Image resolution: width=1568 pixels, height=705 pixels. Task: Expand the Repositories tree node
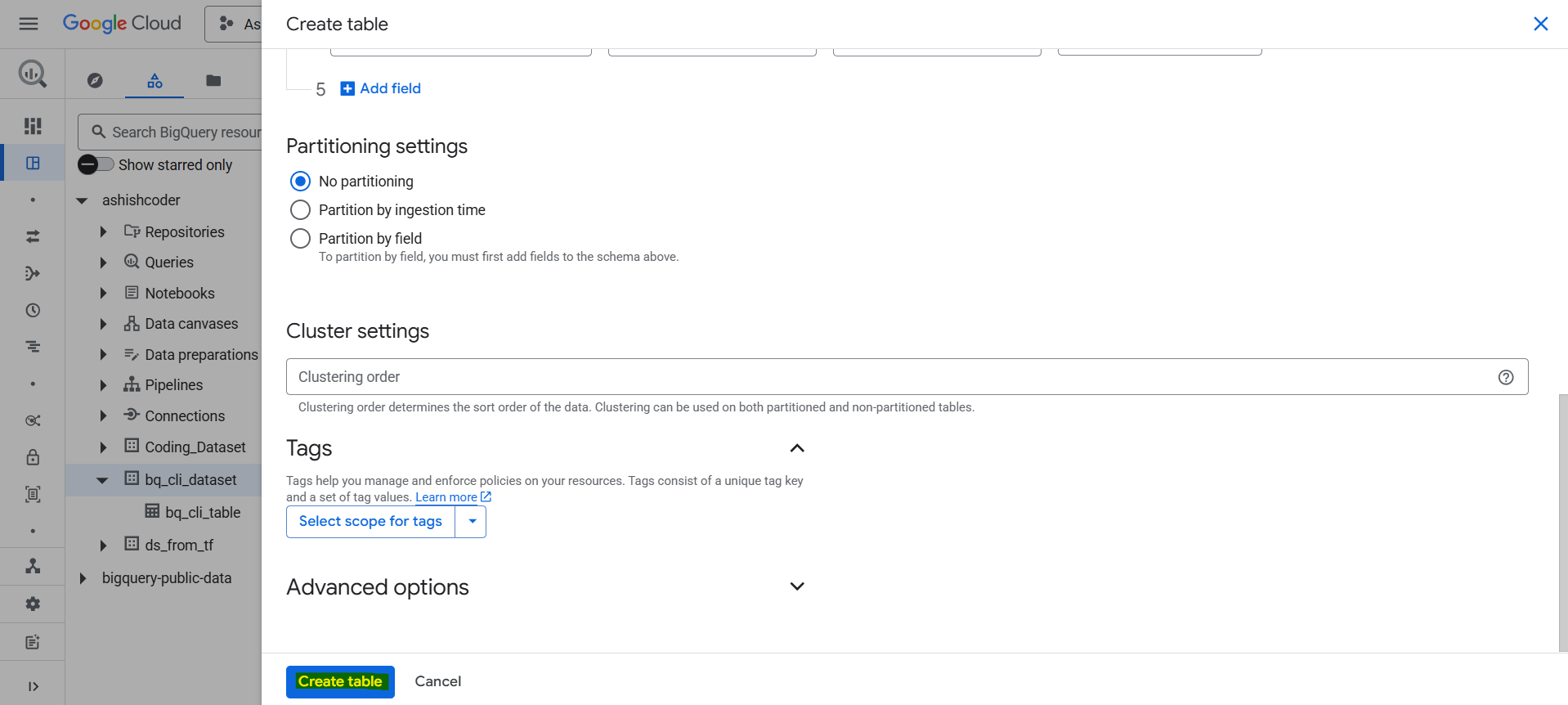point(103,232)
